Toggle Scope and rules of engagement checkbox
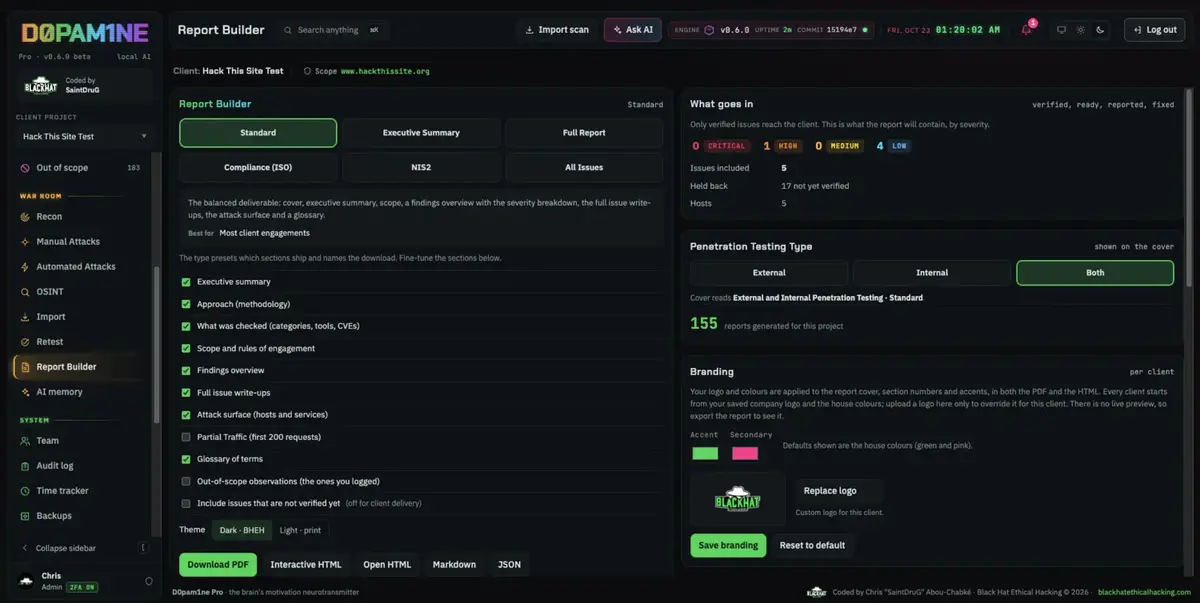This screenshot has height=603, width=1200. 186,349
